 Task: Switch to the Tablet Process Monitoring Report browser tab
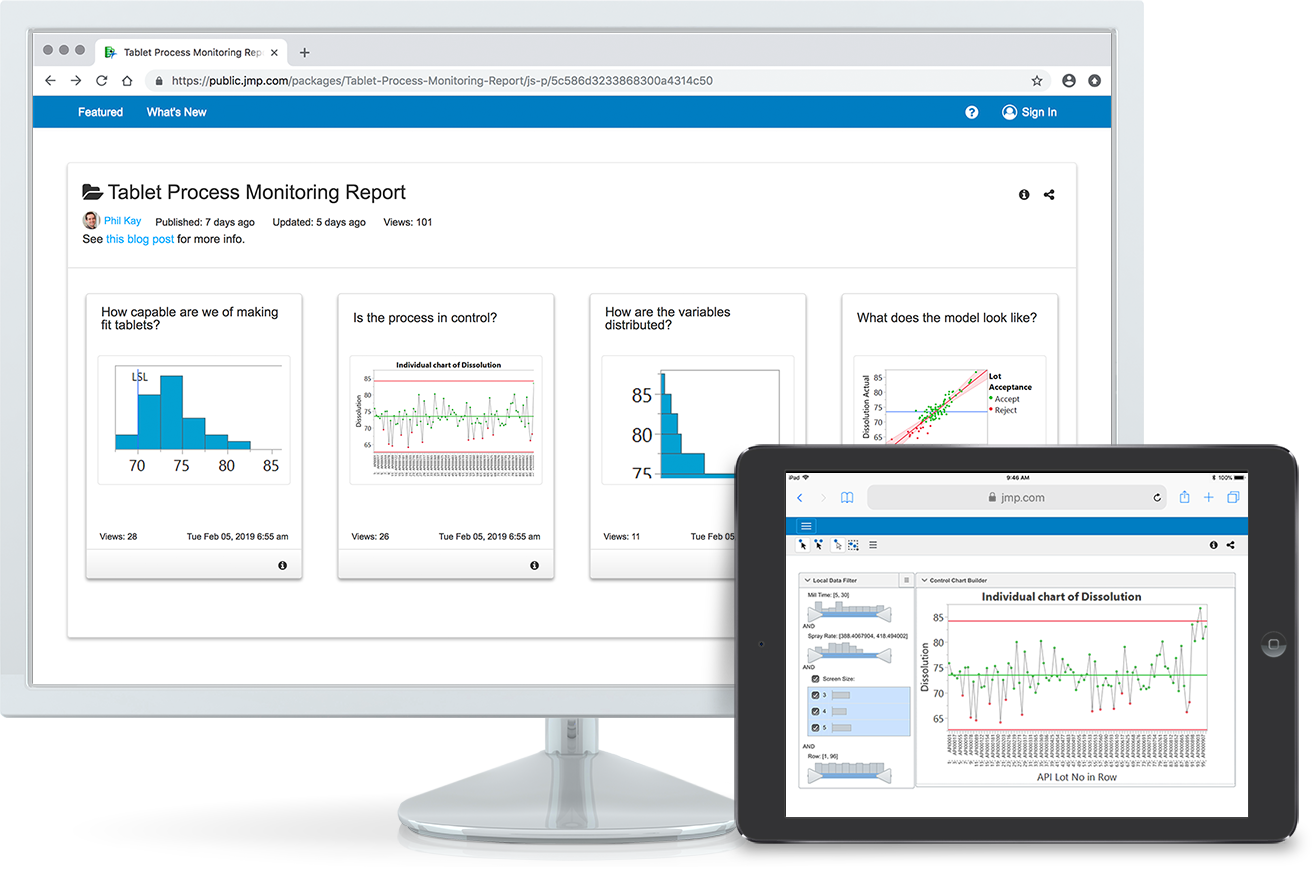[191, 52]
